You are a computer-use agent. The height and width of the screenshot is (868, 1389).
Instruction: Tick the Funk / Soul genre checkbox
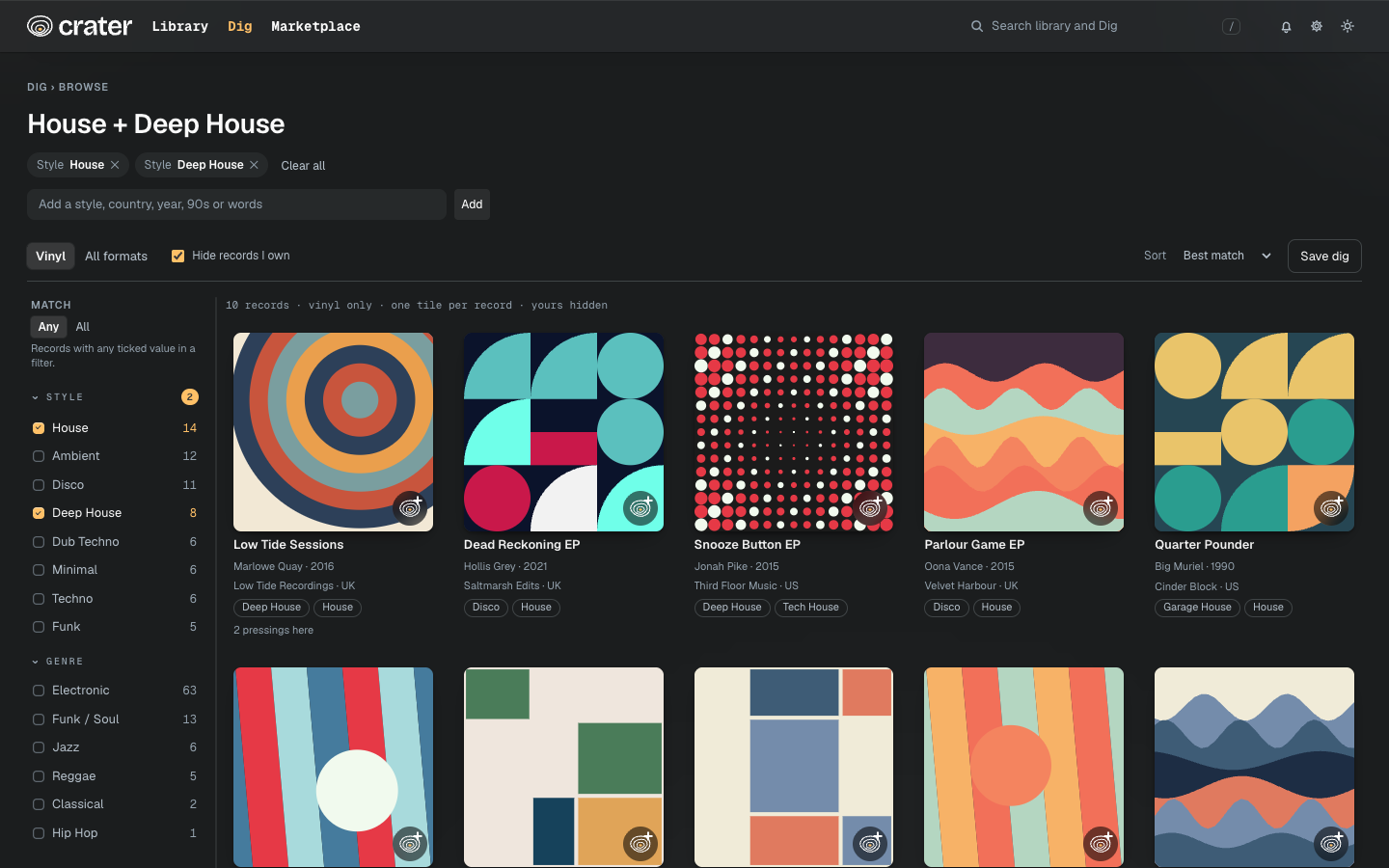[39, 719]
